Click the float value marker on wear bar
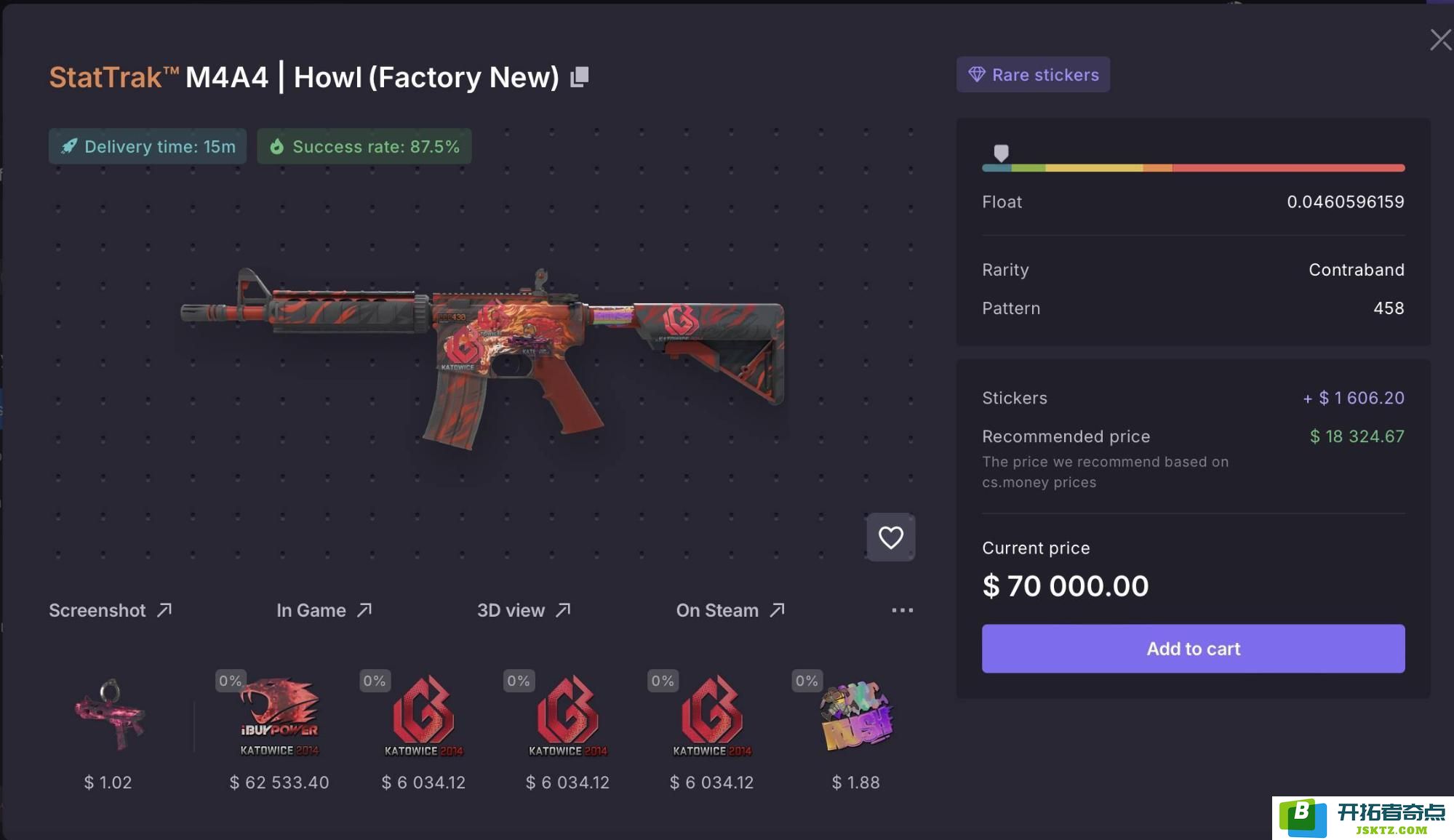The width and height of the screenshot is (1454, 840). [x=1001, y=153]
